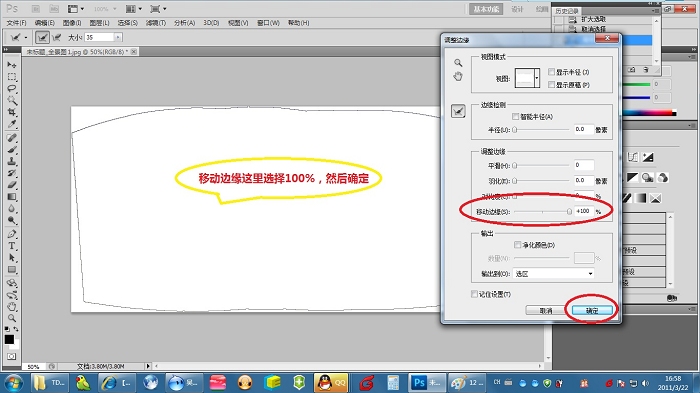Click the Hand icon in Refine Edge dialog
700x393 pixels.
coord(458,76)
